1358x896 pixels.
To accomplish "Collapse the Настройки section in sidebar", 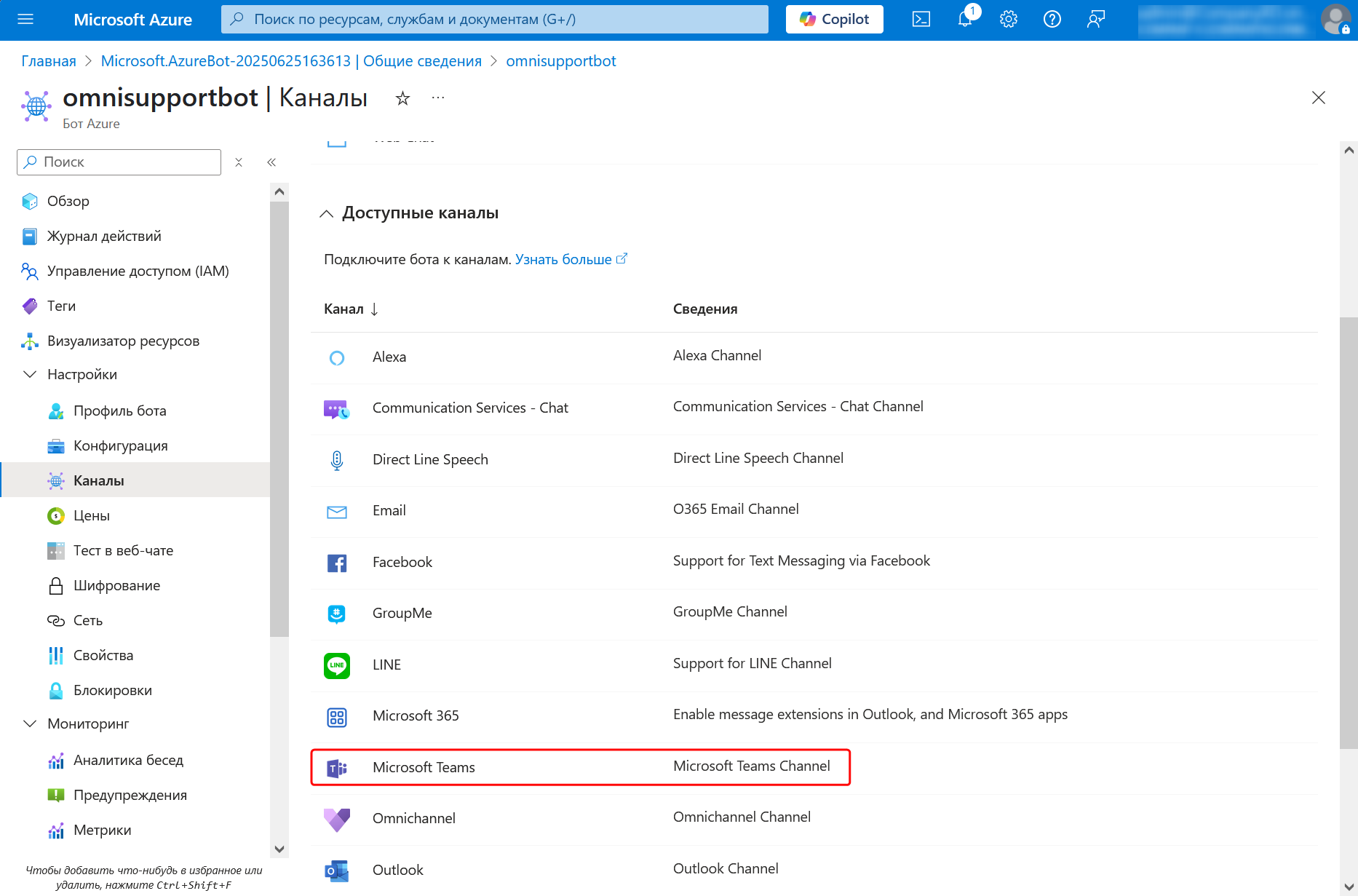I will click(30, 375).
